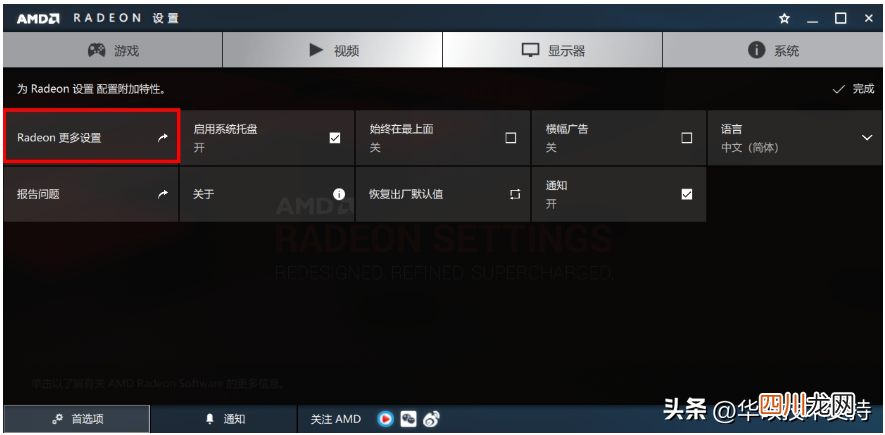Click 完成 (Done) with checkmark

(853, 89)
